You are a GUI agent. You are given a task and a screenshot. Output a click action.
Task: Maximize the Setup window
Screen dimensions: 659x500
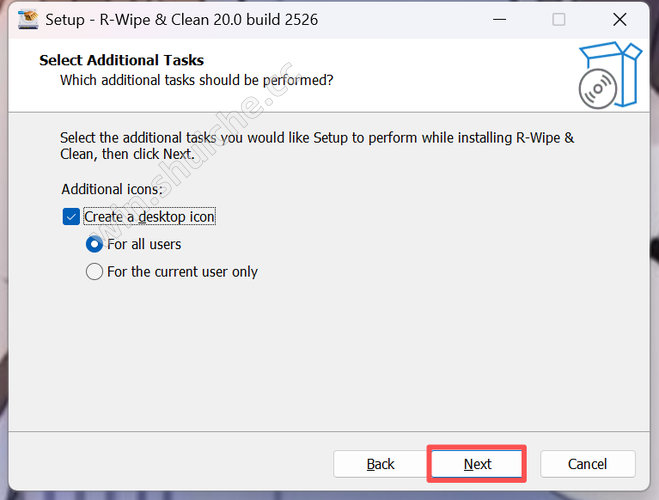click(558, 19)
